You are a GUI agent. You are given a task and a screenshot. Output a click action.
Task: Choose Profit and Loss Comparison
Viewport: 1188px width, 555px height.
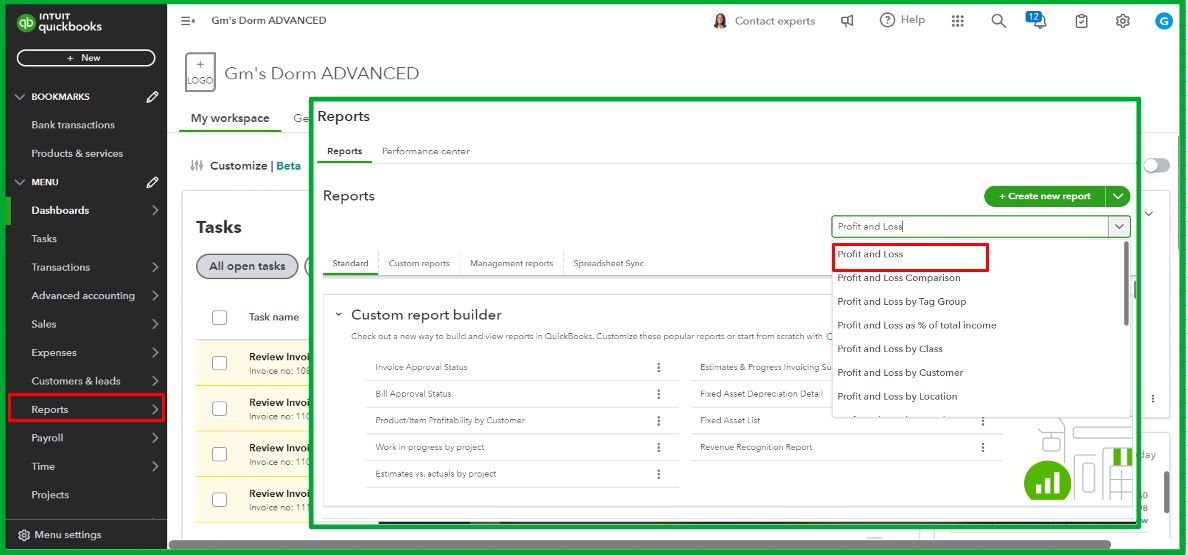[899, 278]
